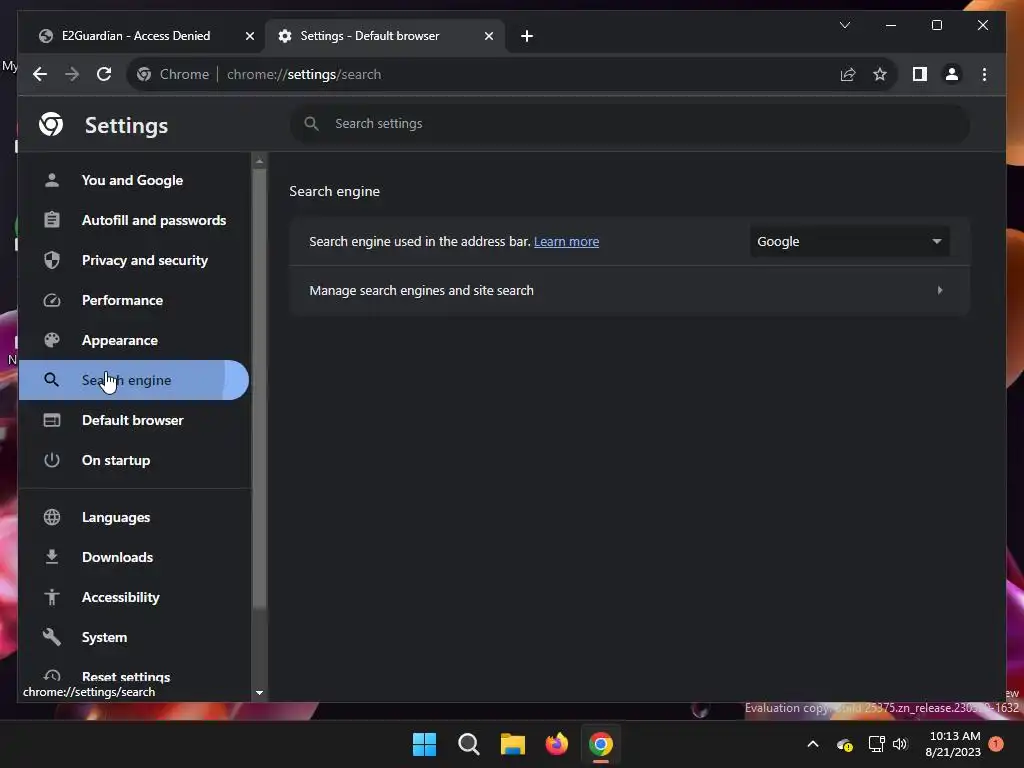
Task: Click the sidebar scroll down arrow
Action: click(x=259, y=693)
